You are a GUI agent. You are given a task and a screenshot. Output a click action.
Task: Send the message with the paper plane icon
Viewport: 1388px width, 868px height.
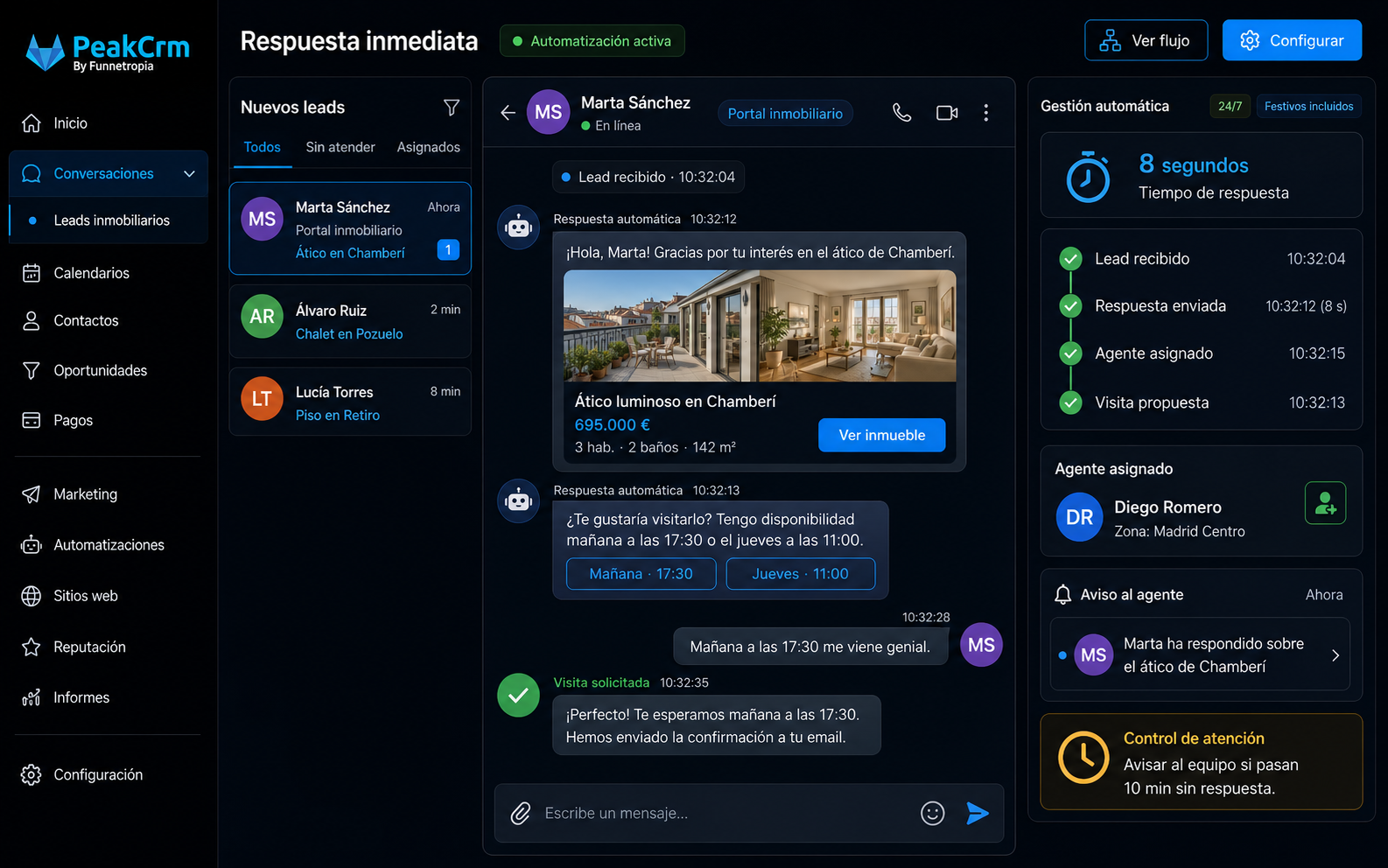(x=978, y=814)
